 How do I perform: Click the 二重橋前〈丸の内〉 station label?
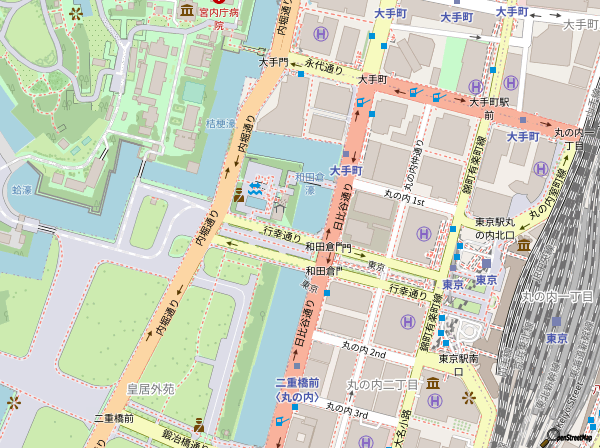tap(297, 390)
